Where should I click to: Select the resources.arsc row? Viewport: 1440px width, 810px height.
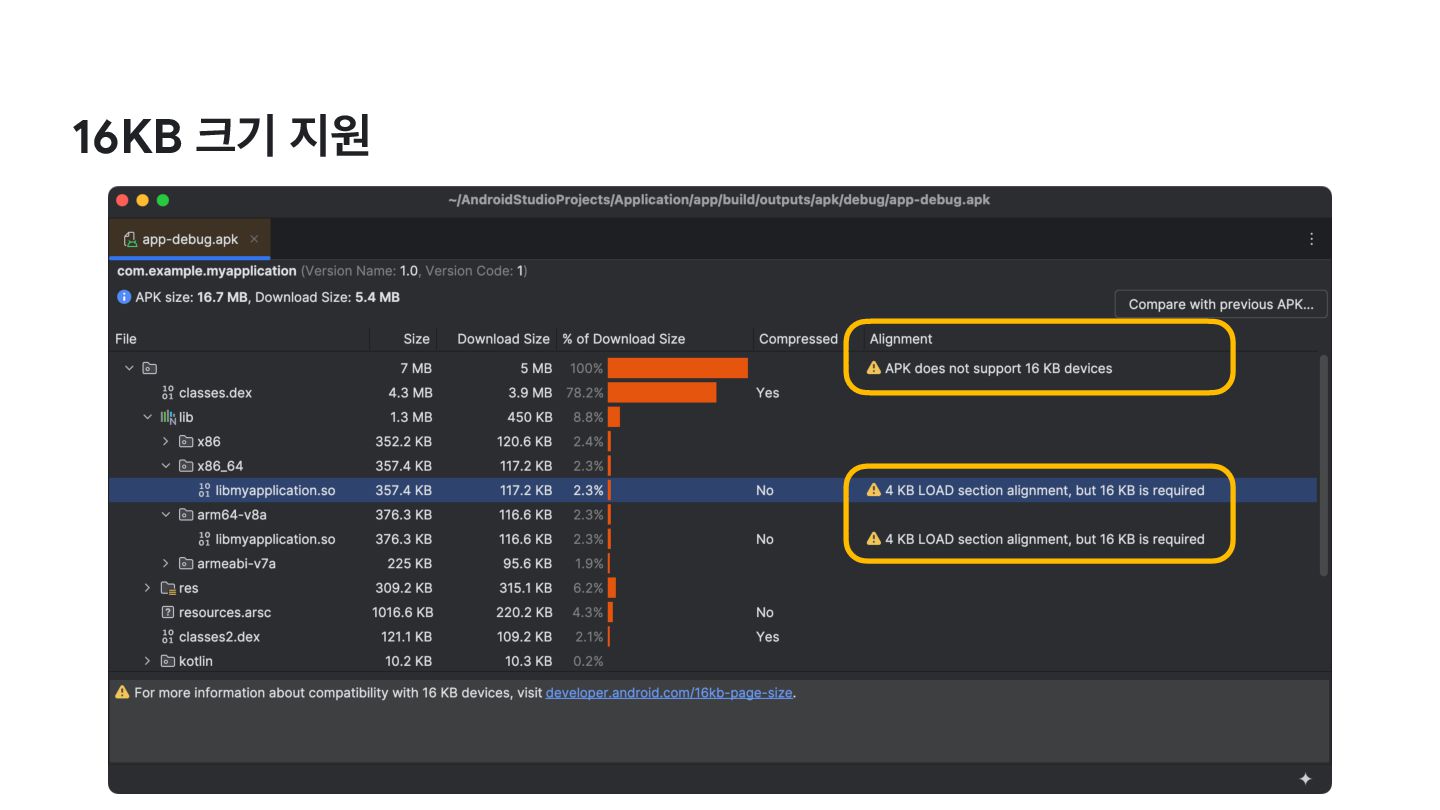[713, 612]
